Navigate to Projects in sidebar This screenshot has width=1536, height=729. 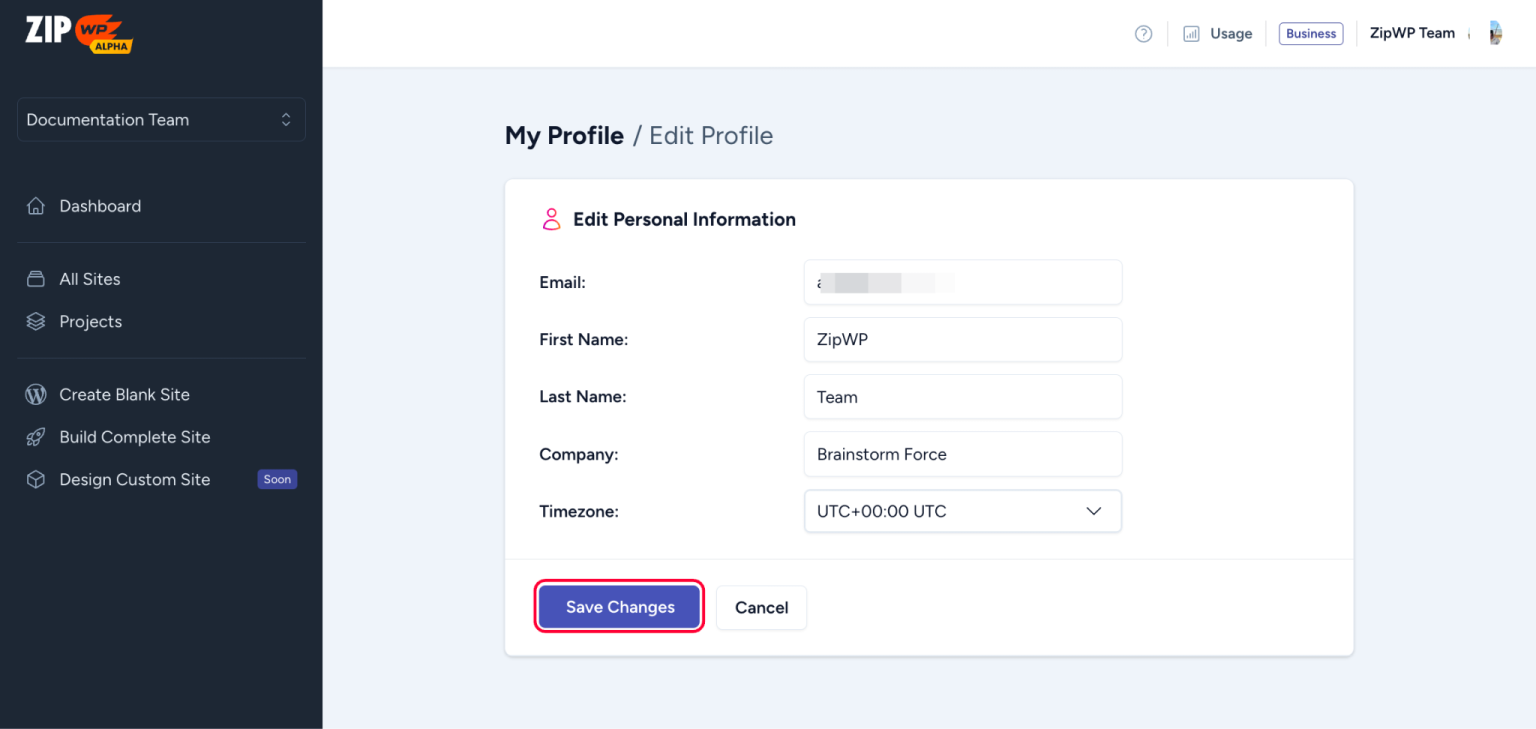[90, 321]
